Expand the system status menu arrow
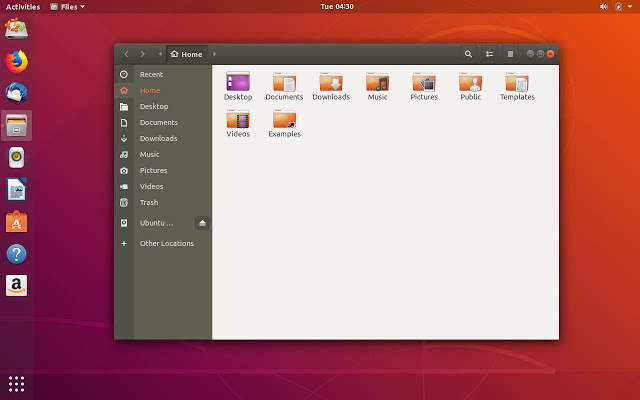640x400 pixels. tap(630, 6)
